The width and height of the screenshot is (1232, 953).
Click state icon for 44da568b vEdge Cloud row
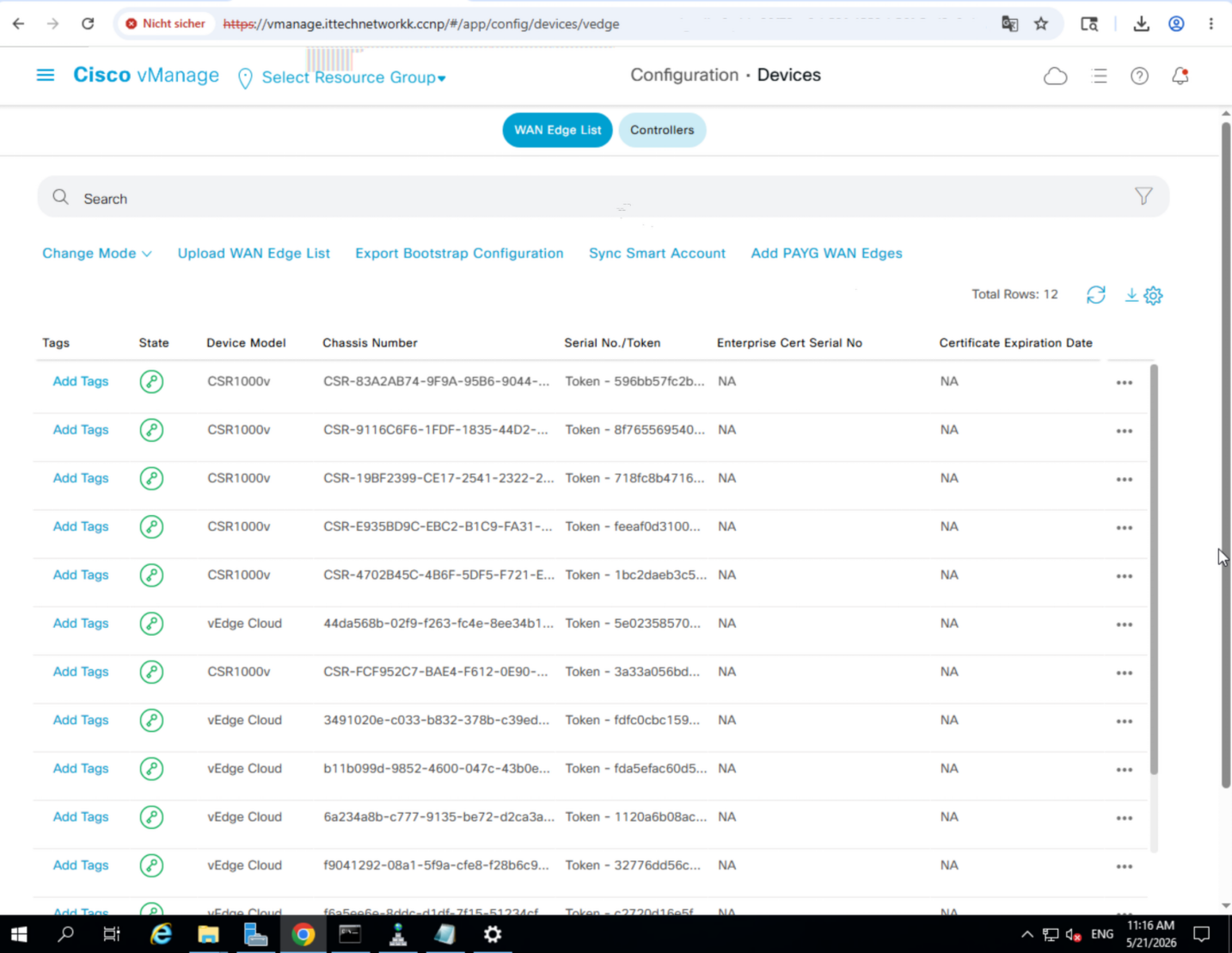[151, 624]
